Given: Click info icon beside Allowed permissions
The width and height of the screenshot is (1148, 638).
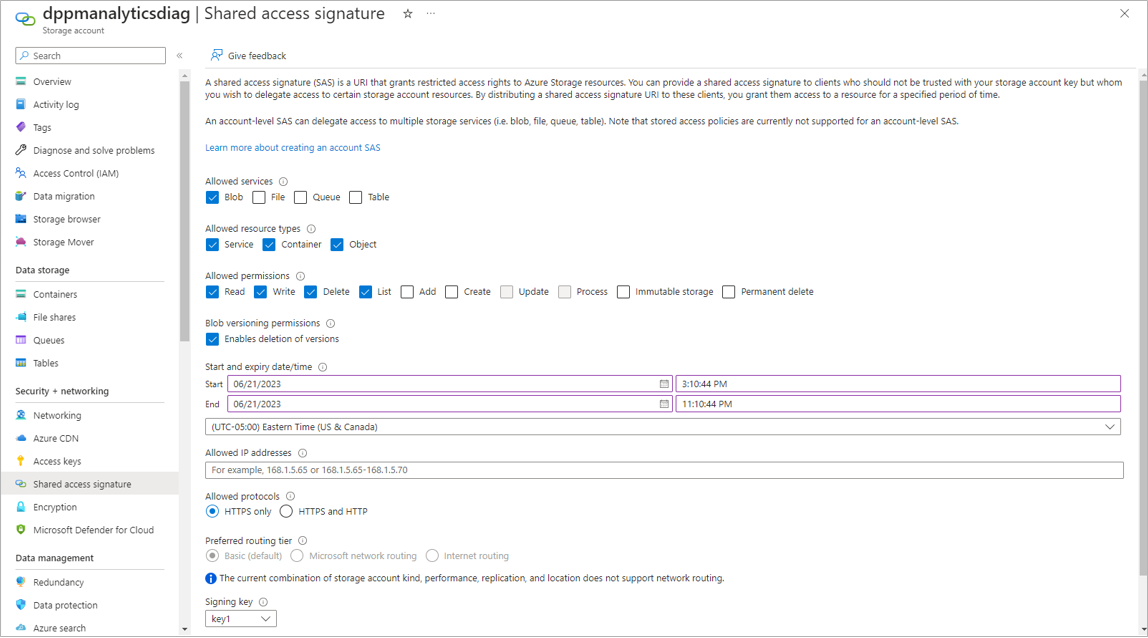Looking at the screenshot, I should [x=300, y=276].
